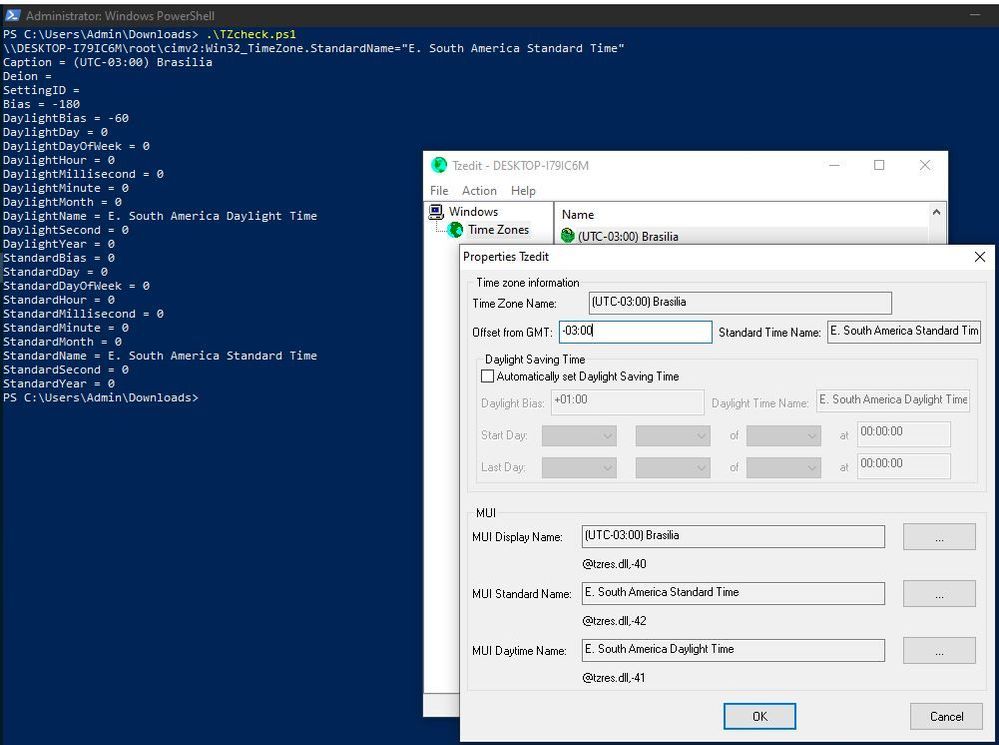
Task: Open the second Last Day dropdown
Action: (x=672, y=468)
